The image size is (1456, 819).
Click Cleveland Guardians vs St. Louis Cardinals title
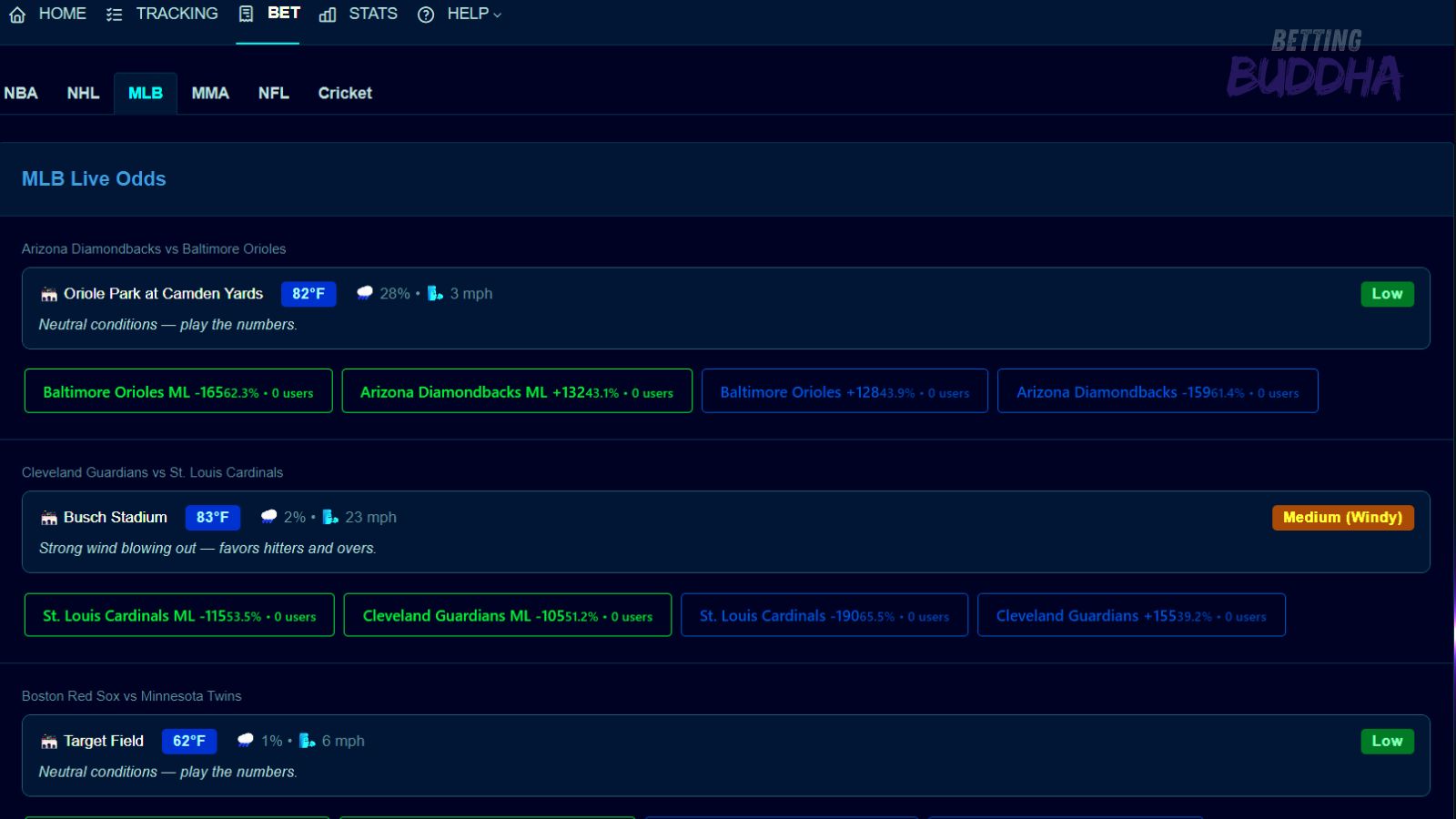point(152,472)
